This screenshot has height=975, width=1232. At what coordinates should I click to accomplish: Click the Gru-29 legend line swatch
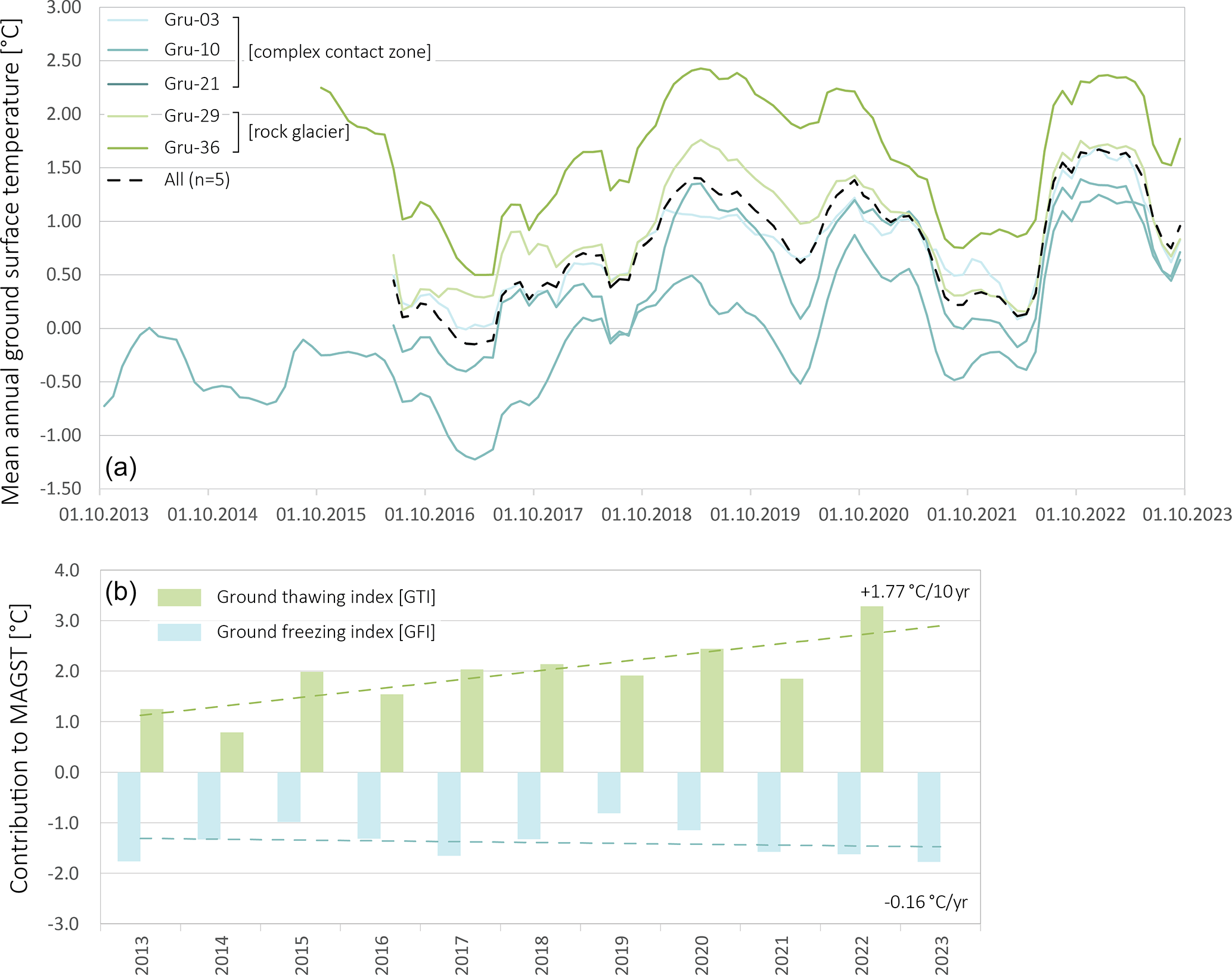127,116
